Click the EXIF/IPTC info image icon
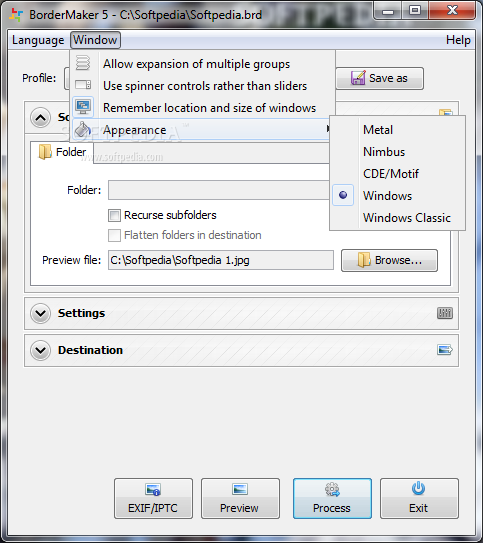This screenshot has height=543, width=483. tap(153, 490)
